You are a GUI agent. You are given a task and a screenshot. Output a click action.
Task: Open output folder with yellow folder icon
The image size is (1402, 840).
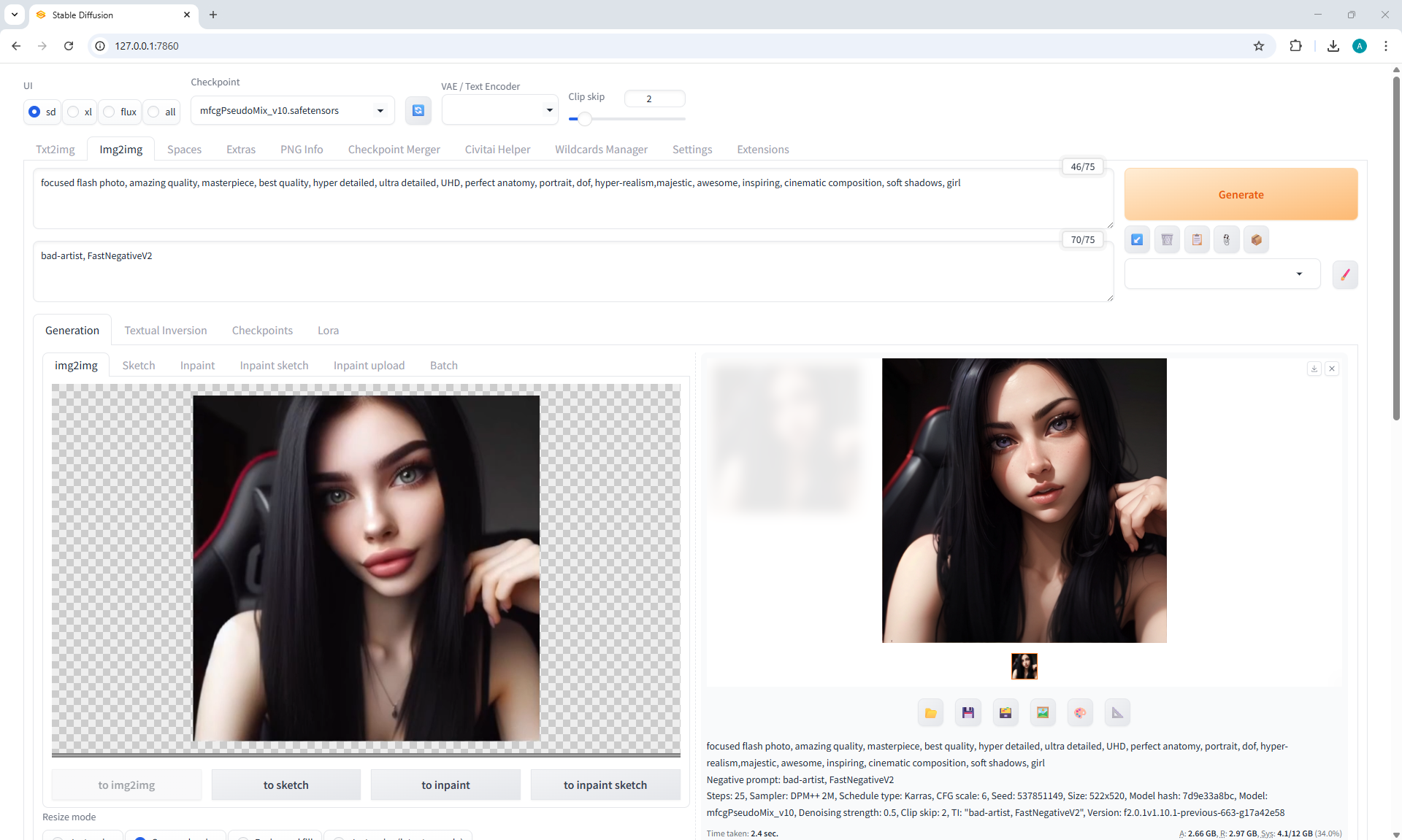pyautogui.click(x=930, y=713)
